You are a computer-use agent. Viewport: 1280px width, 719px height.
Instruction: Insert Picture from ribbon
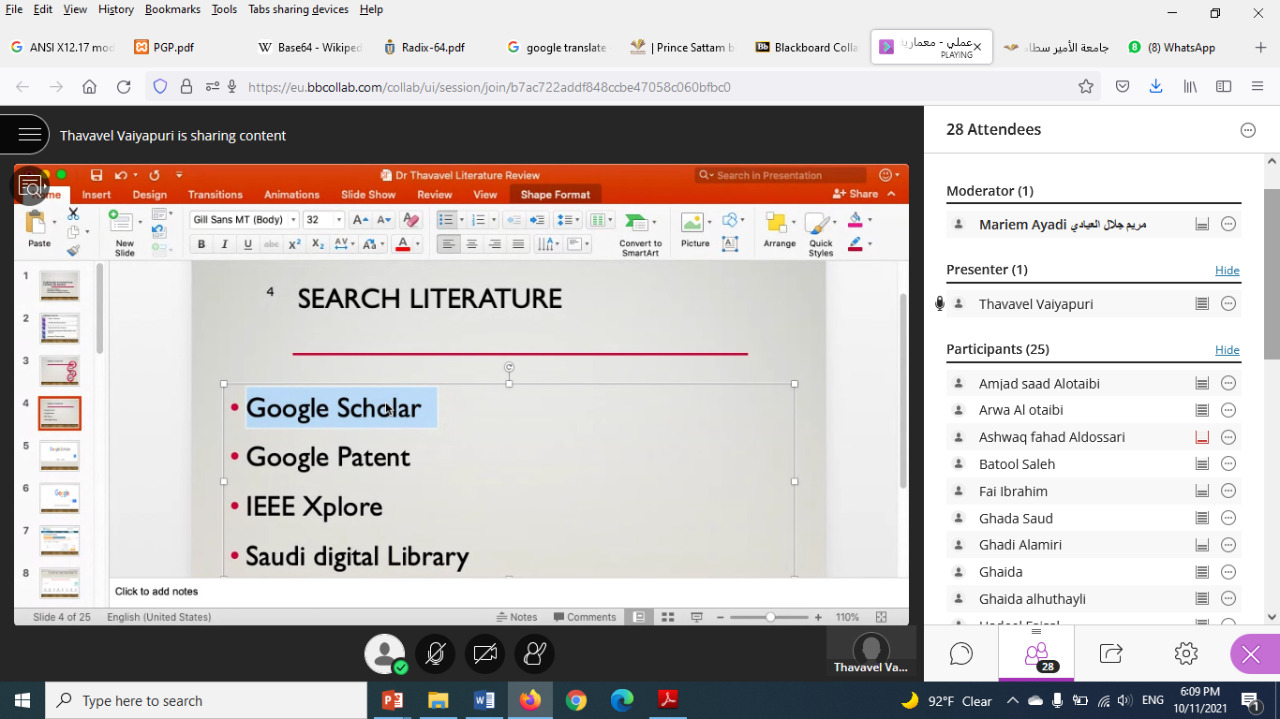pos(695,229)
